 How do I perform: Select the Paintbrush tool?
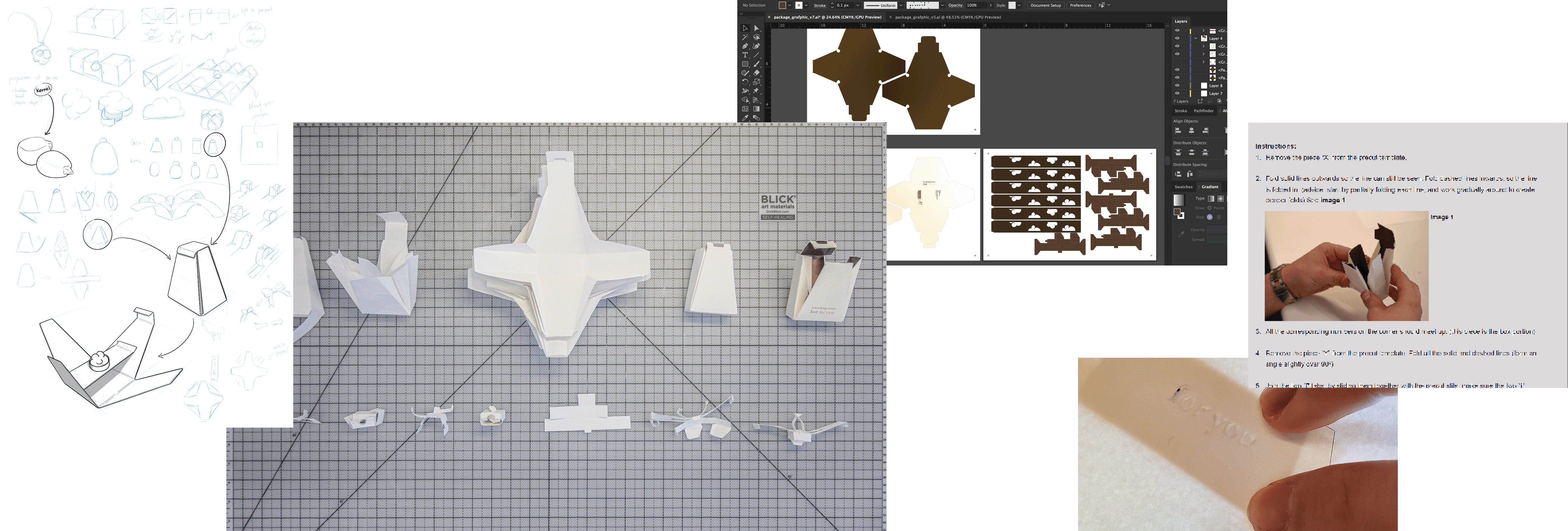[x=757, y=64]
